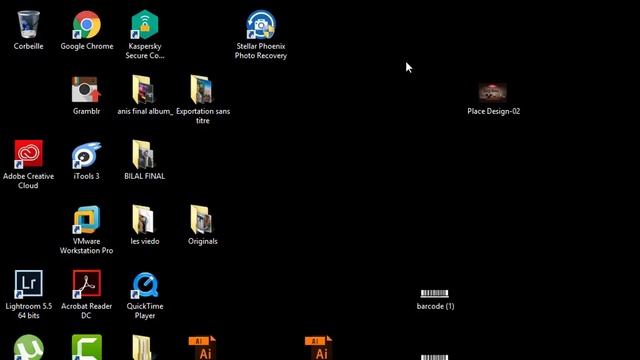
Task: Select the Originals folder icon
Action: (x=202, y=219)
